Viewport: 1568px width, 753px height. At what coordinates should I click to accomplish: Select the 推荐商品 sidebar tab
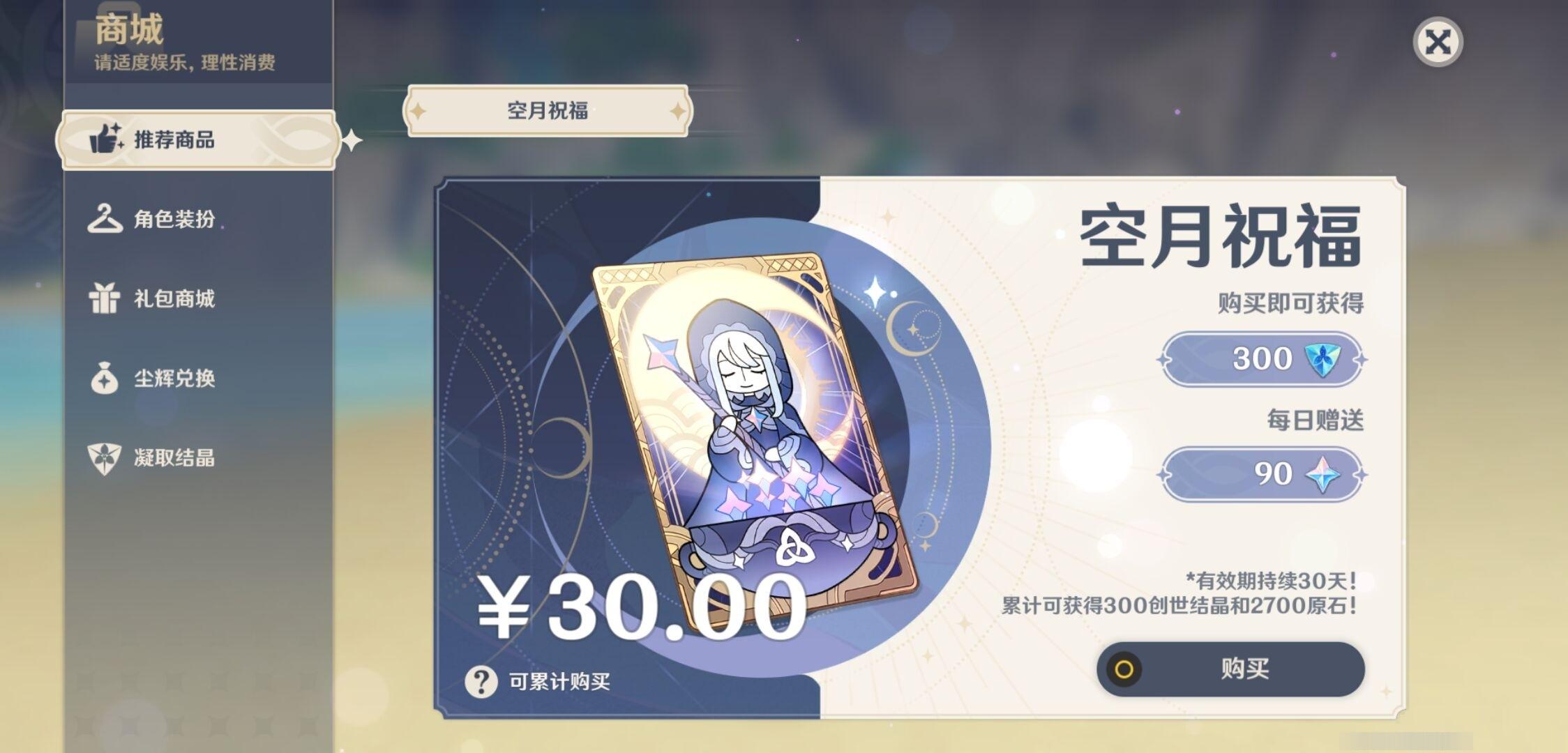tap(199, 139)
